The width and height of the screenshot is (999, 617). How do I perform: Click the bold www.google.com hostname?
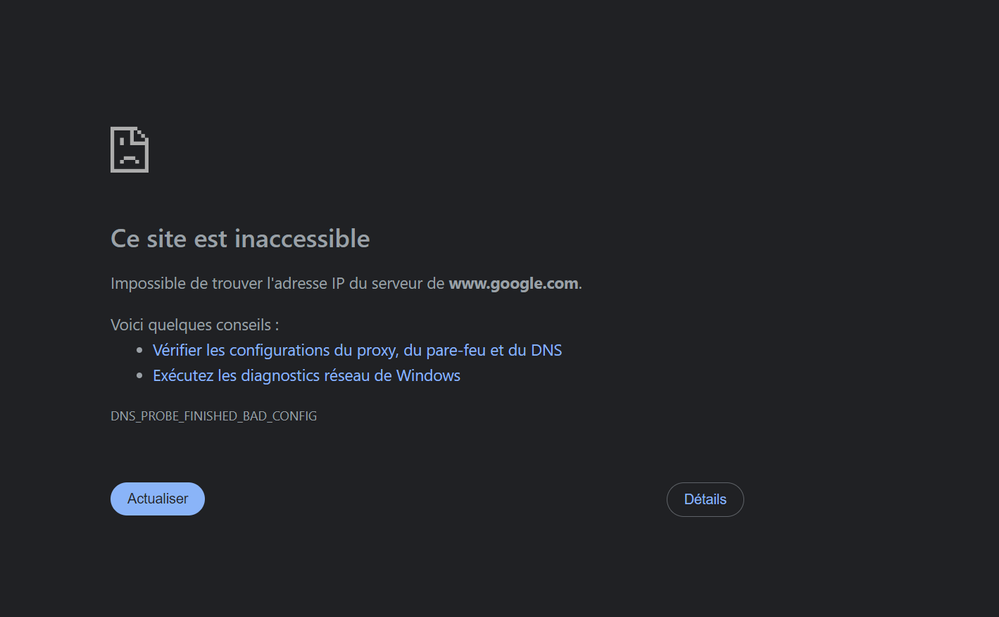click(x=513, y=283)
